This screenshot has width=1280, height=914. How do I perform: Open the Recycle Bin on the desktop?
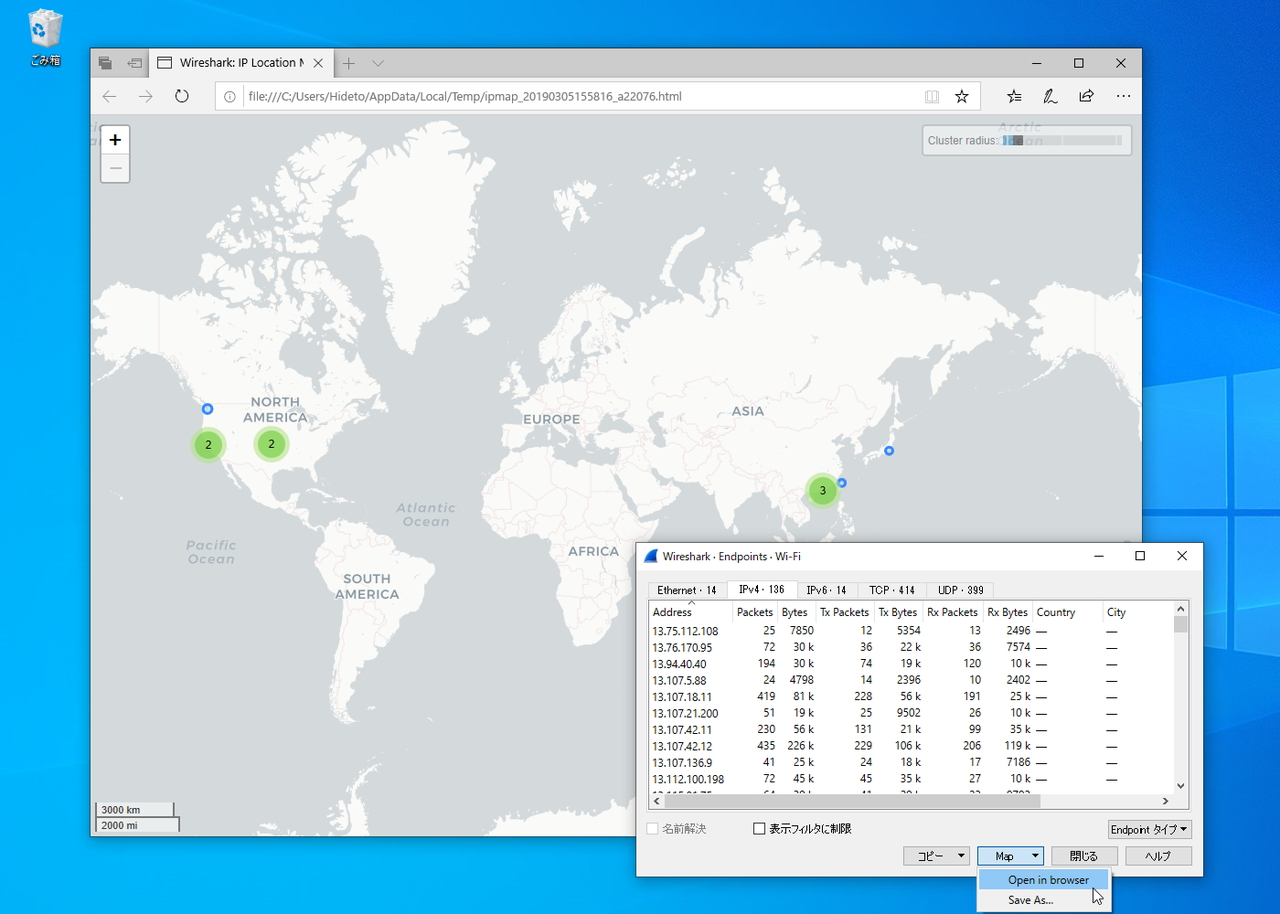[x=45, y=30]
